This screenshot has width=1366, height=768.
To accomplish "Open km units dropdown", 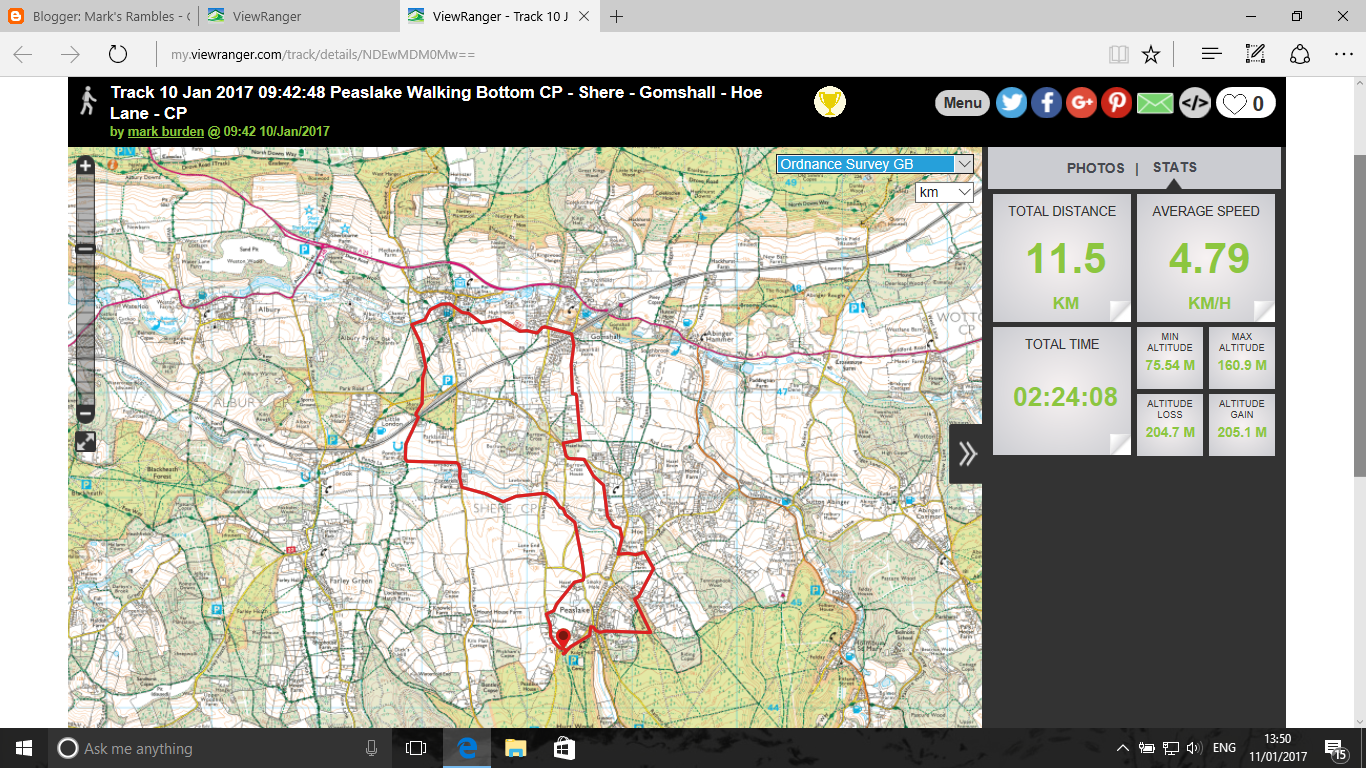I will [944, 192].
